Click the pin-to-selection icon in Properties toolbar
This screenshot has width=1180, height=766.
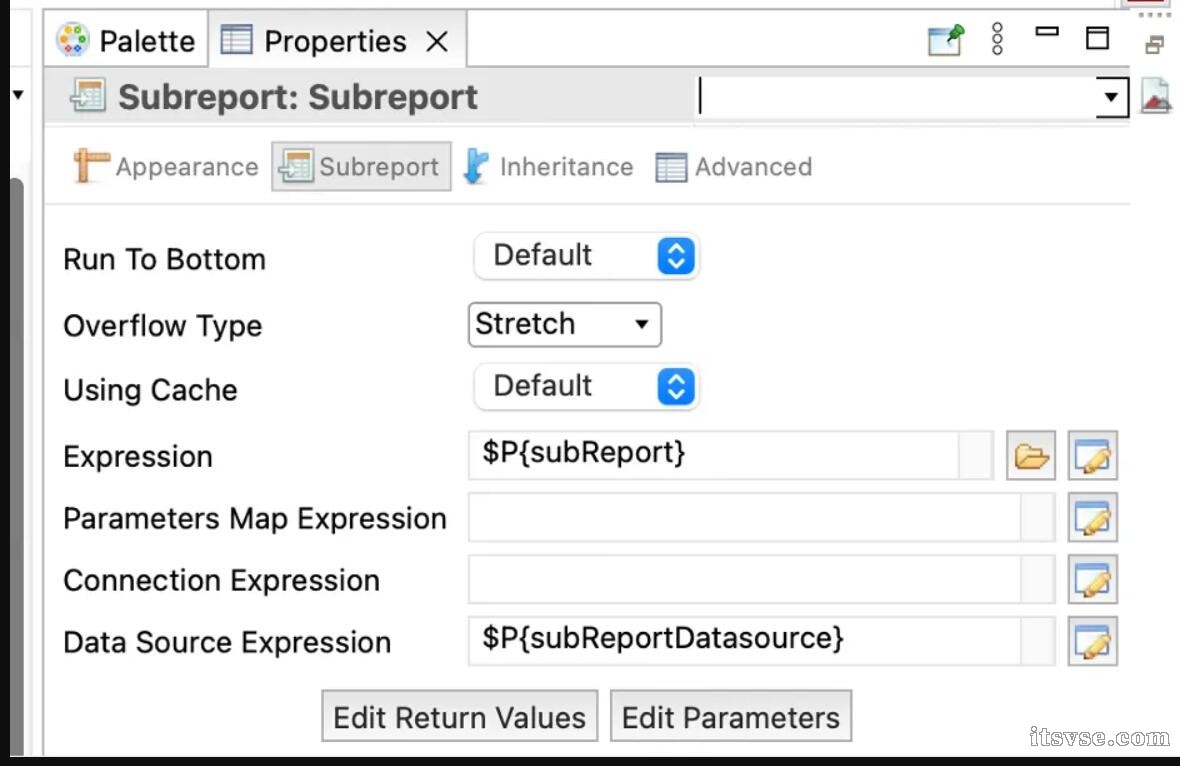point(945,40)
